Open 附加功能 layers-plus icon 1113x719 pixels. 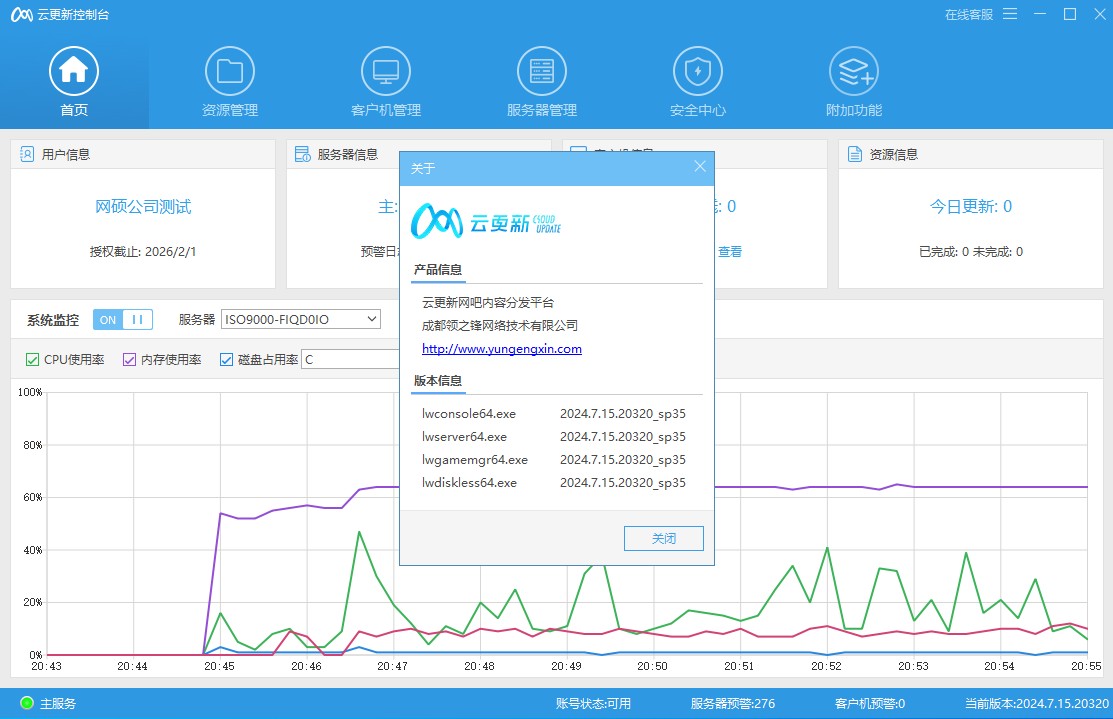(854, 71)
